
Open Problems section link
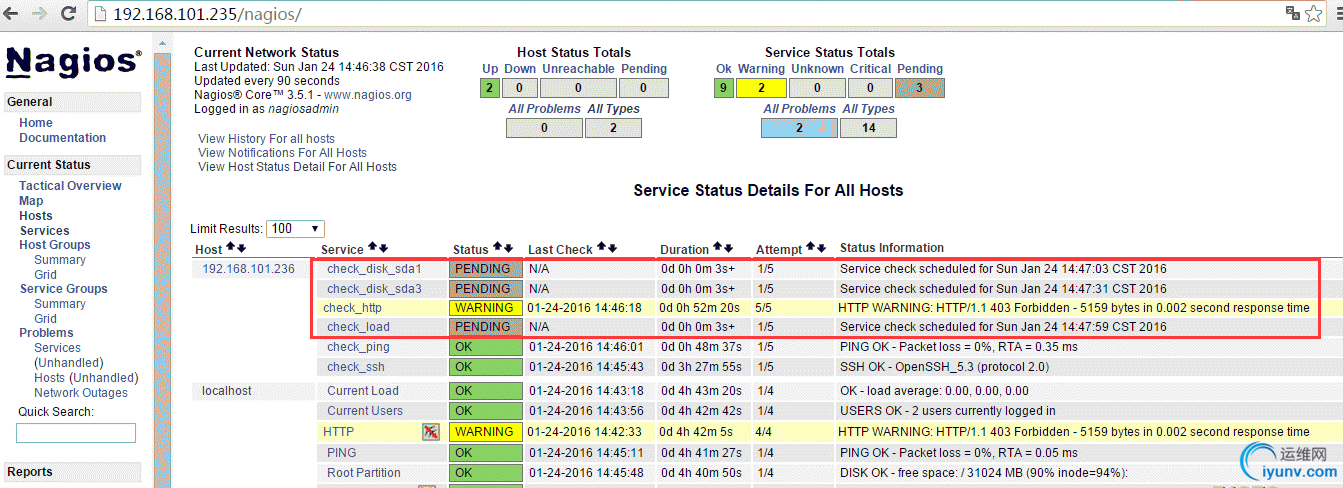coord(46,333)
